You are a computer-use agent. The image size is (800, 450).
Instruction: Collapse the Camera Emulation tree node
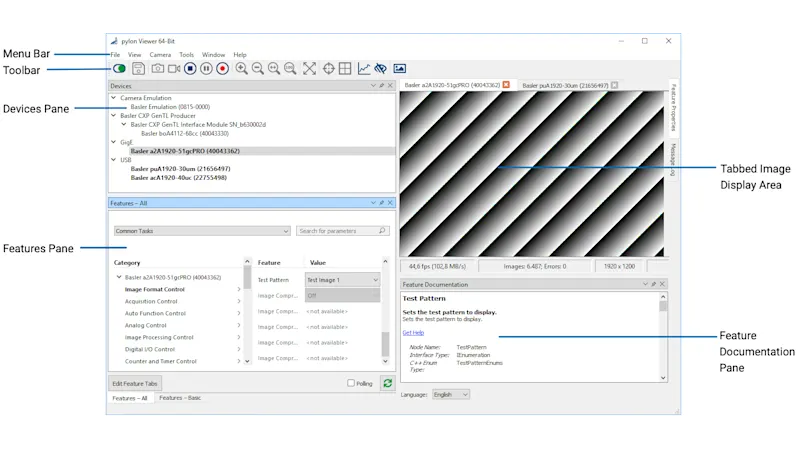(x=113, y=98)
